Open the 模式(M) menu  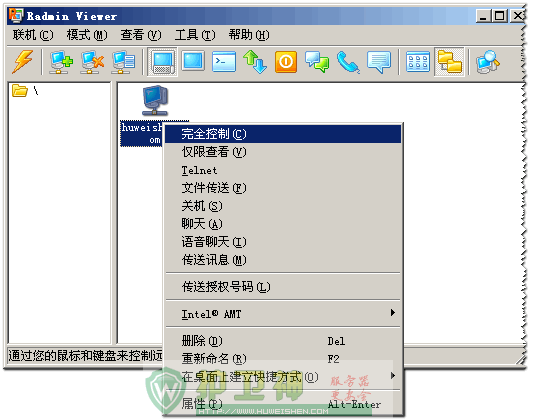point(87,35)
